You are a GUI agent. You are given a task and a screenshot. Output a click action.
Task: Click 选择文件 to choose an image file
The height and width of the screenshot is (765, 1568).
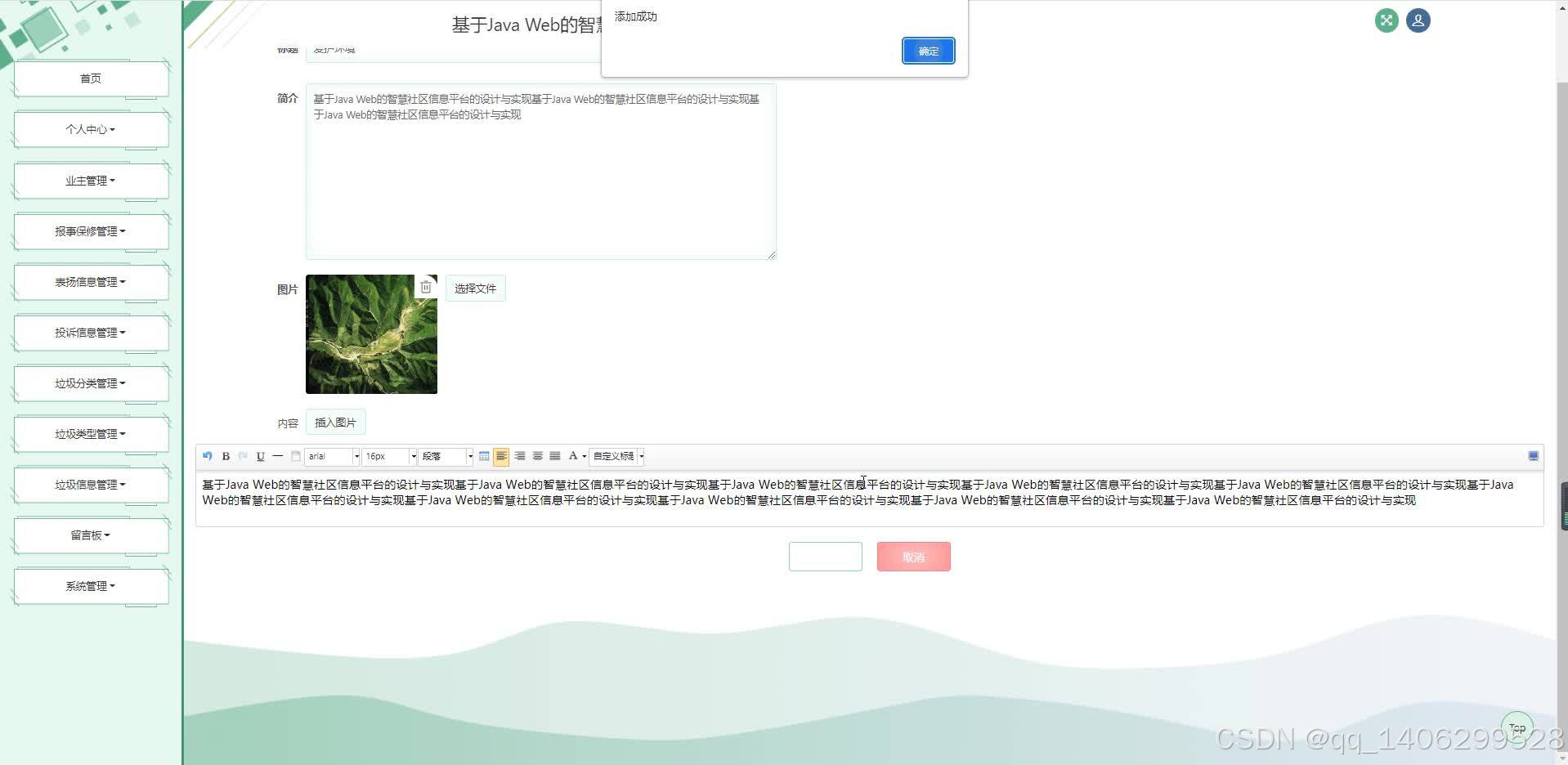coord(476,288)
